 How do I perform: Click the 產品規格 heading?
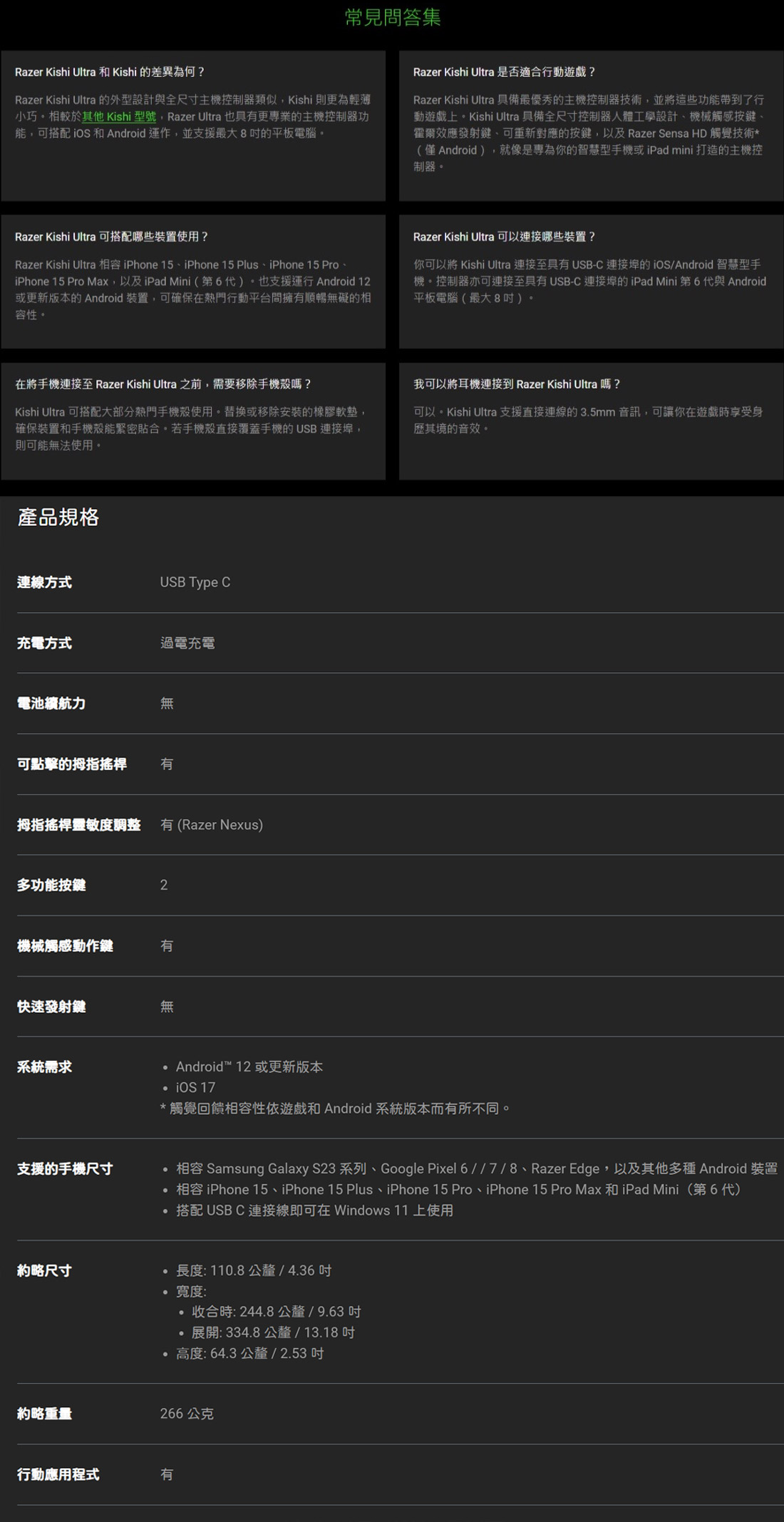click(x=58, y=517)
